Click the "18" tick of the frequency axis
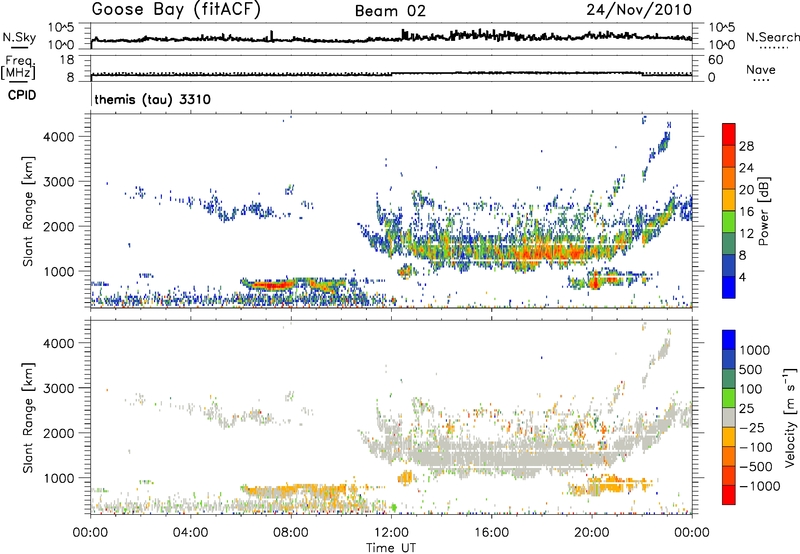Image resolution: width=800 pixels, height=554 pixels. pyautogui.click(x=67, y=60)
